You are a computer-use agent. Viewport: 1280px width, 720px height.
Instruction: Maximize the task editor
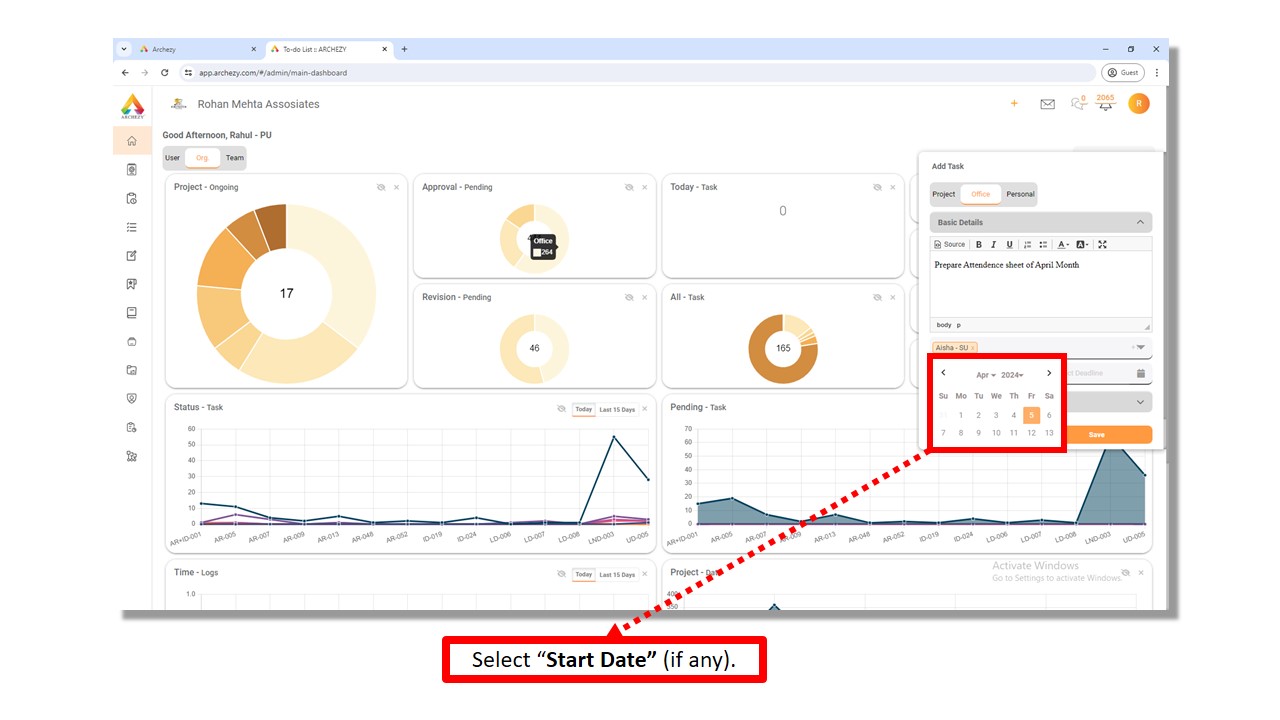(1102, 244)
